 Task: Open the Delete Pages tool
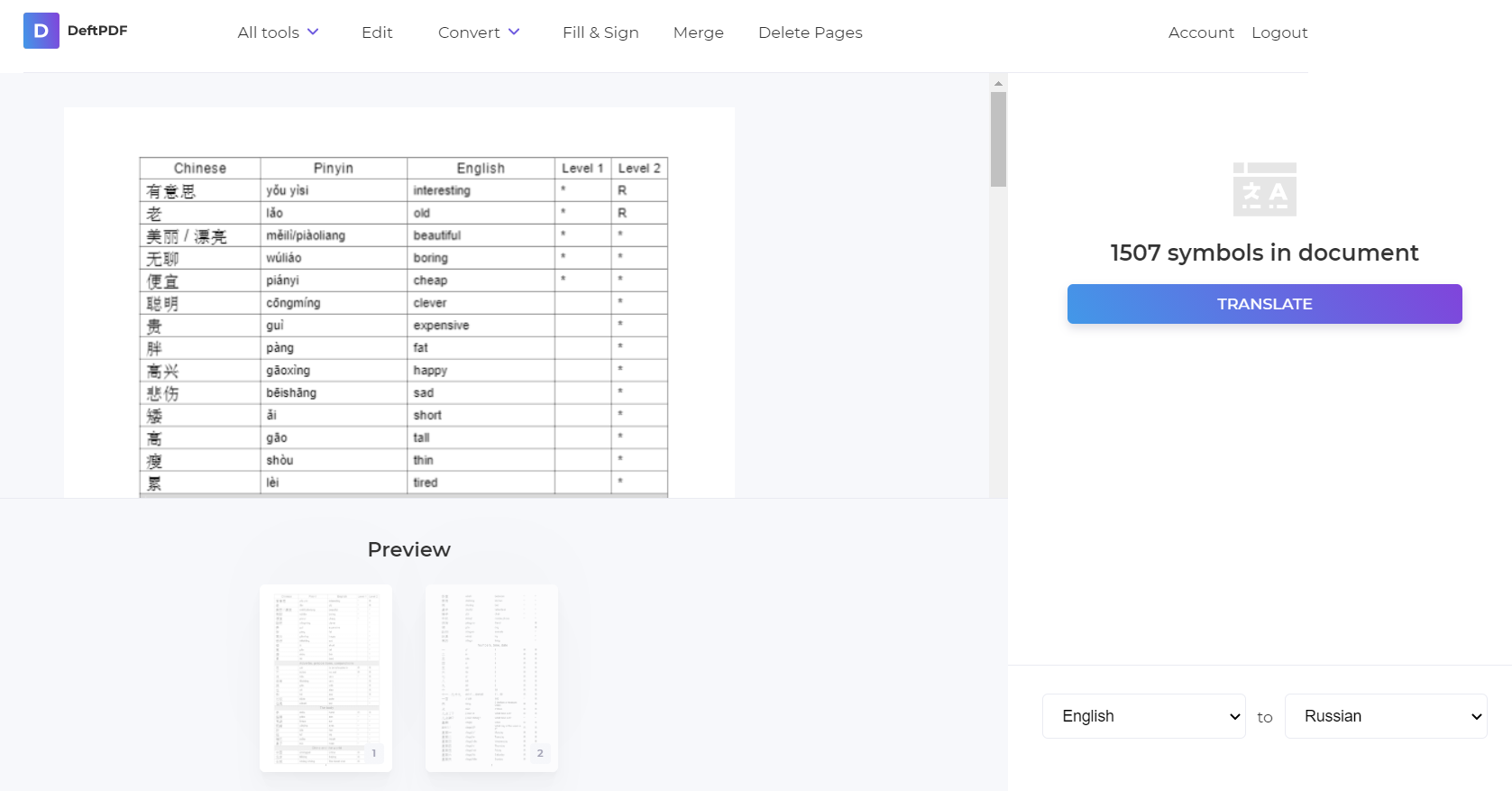pos(811,32)
